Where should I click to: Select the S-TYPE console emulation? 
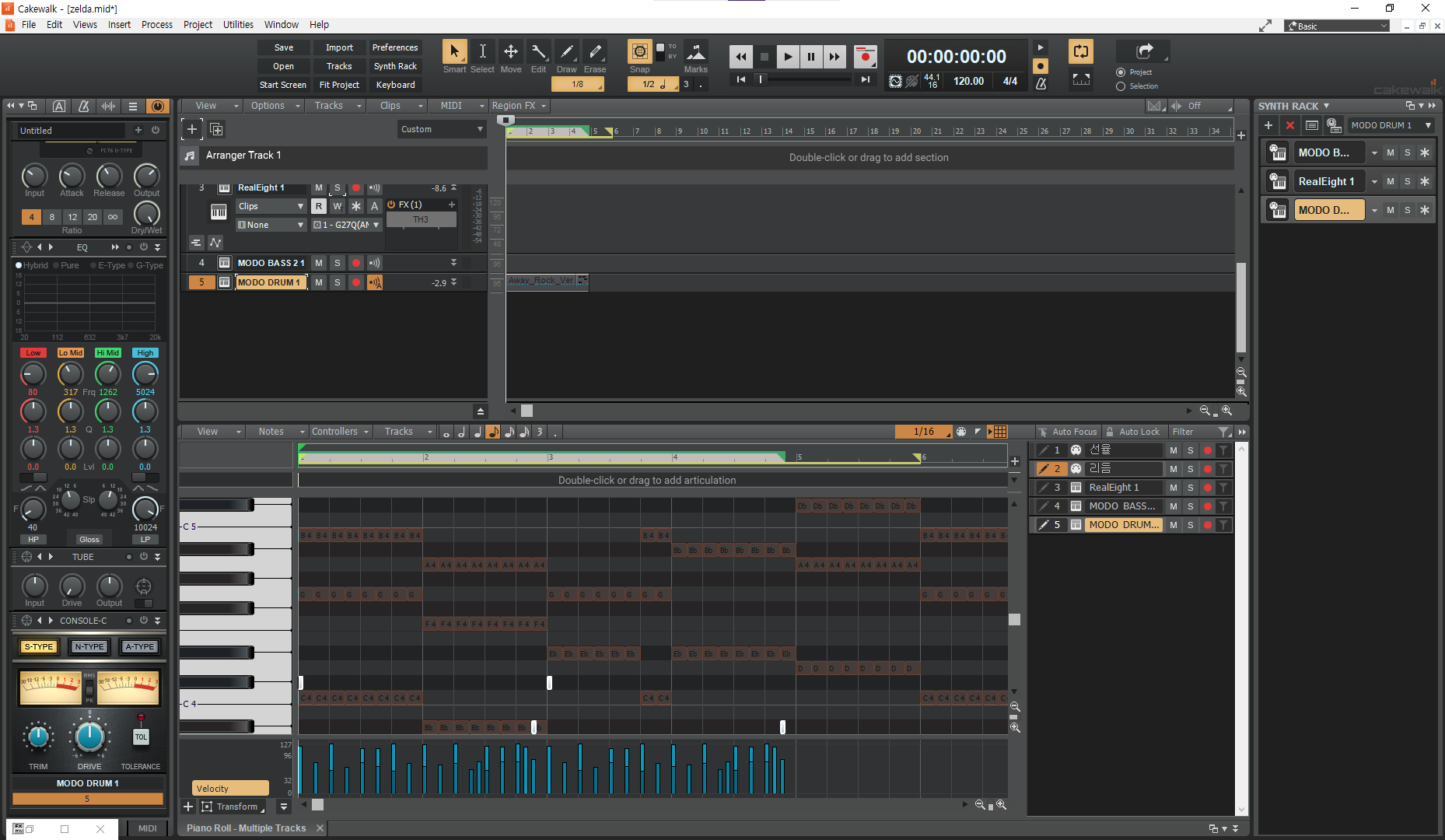[39, 646]
